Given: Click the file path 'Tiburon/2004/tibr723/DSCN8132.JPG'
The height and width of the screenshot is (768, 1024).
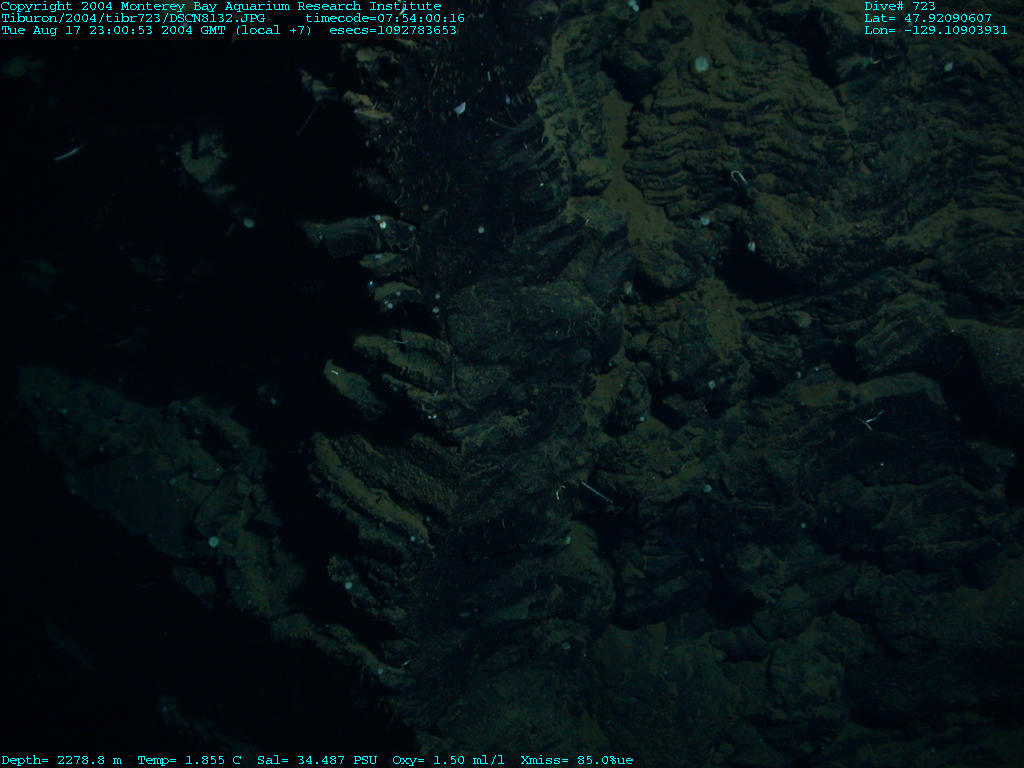Looking at the screenshot, I should coord(133,18).
